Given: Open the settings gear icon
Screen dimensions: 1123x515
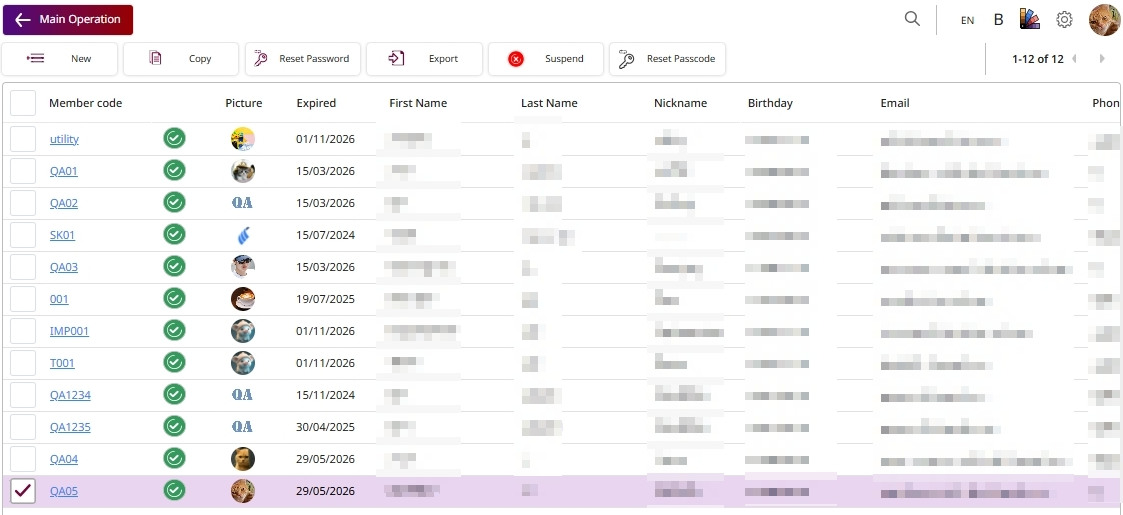Looking at the screenshot, I should coord(1064,20).
